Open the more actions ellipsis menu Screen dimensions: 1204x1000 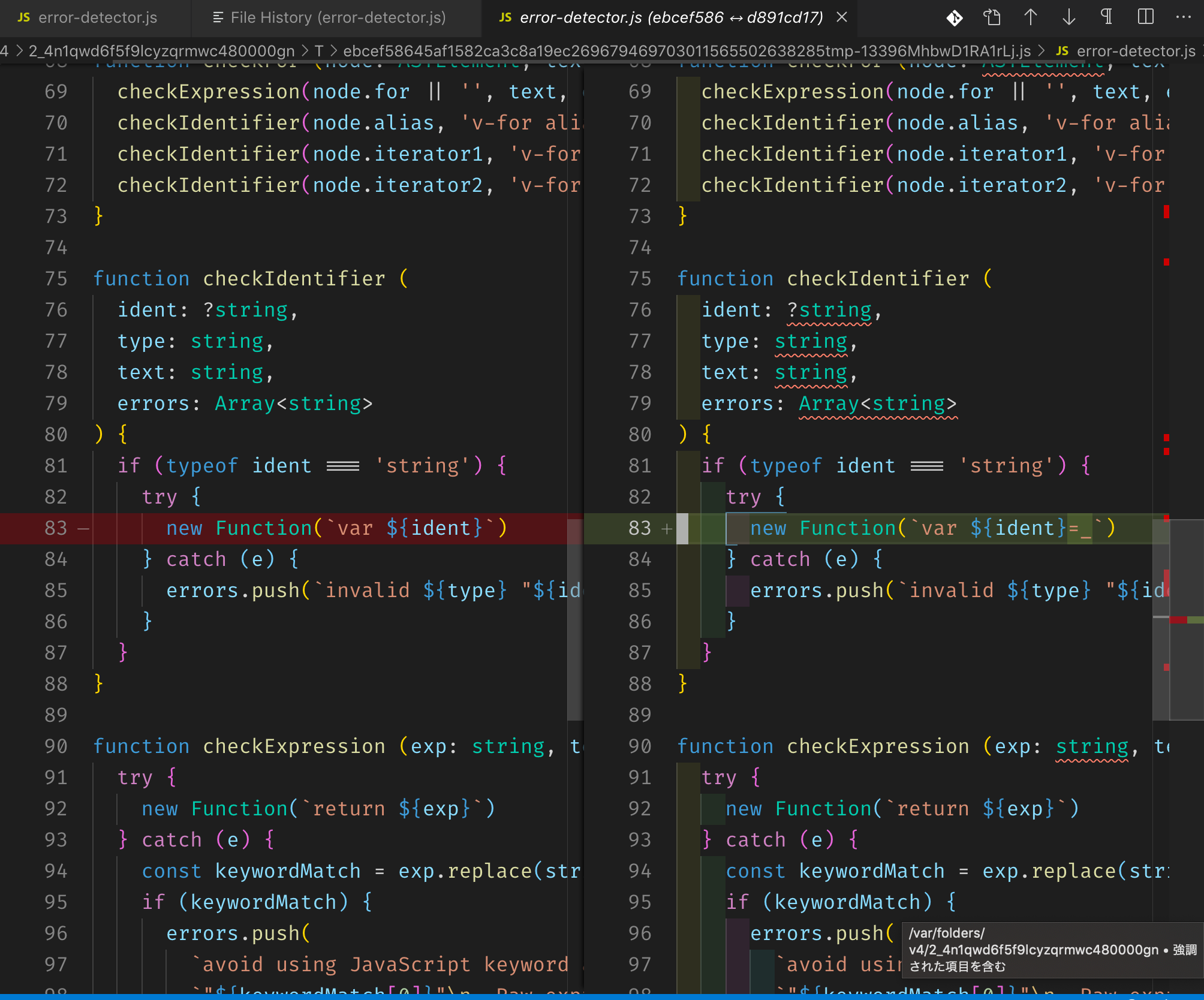click(1184, 17)
